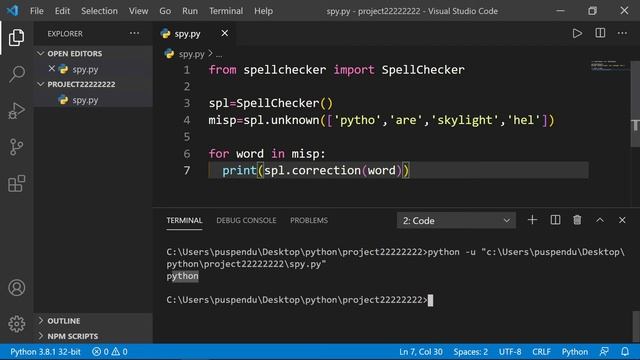Image resolution: width=640 pixels, height=360 pixels.
Task: Open the Selection menu
Action: click(x=99, y=11)
